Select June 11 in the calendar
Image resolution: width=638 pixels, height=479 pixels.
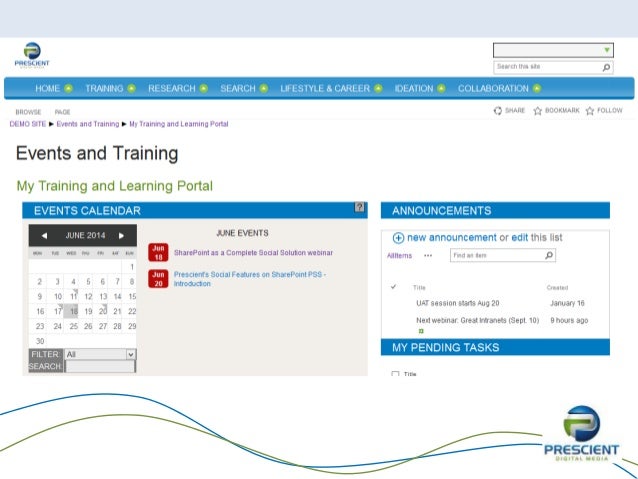point(73,296)
